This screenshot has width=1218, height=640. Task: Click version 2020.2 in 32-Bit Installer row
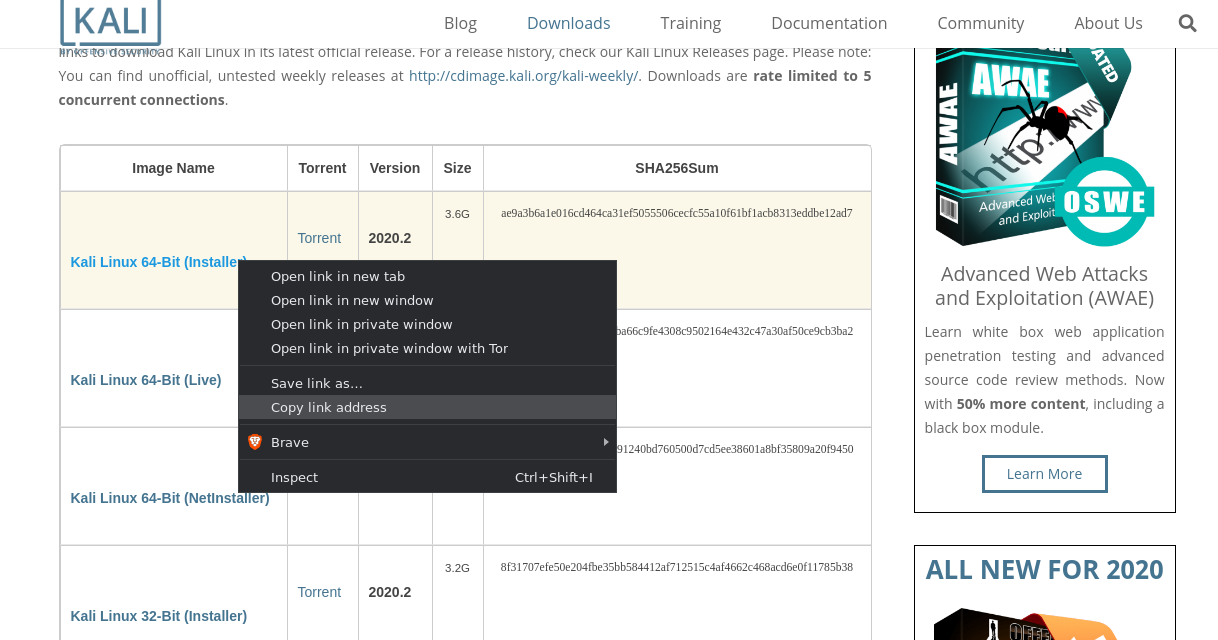[390, 592]
